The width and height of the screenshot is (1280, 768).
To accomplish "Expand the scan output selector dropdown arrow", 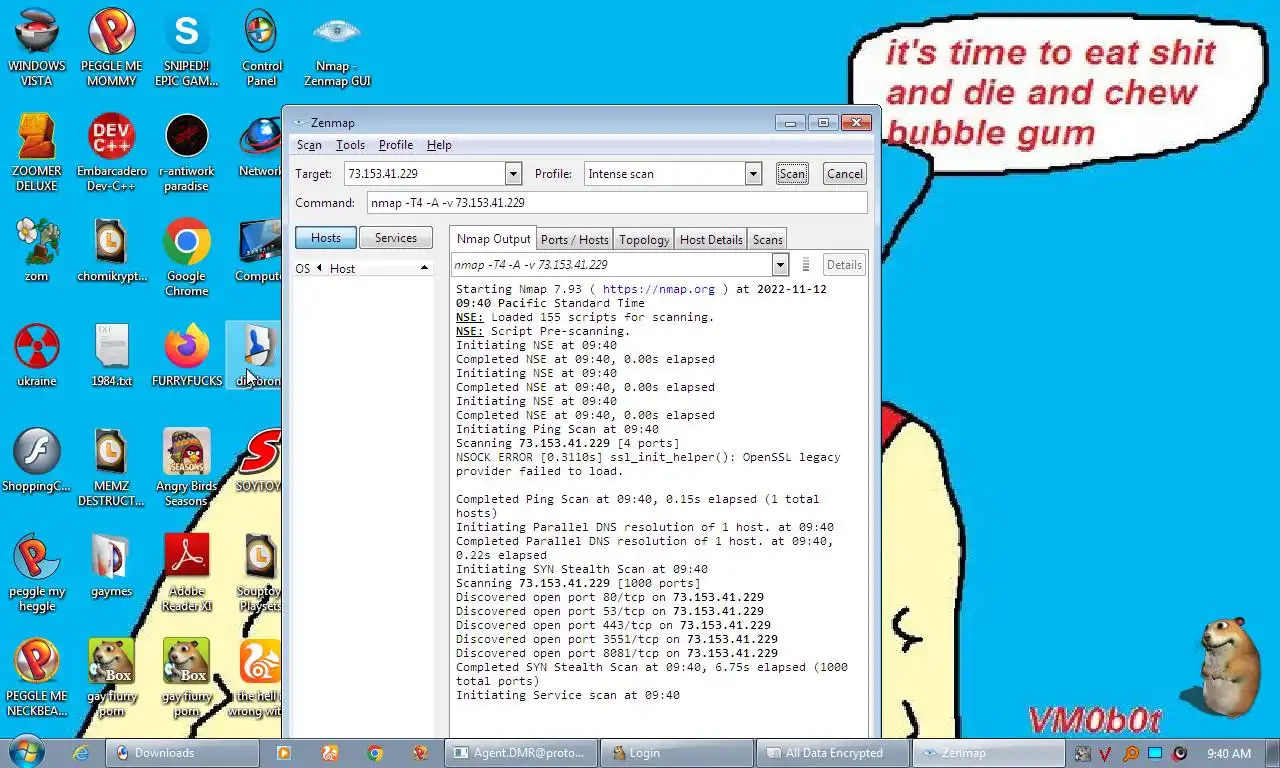I will pyautogui.click(x=780, y=265).
